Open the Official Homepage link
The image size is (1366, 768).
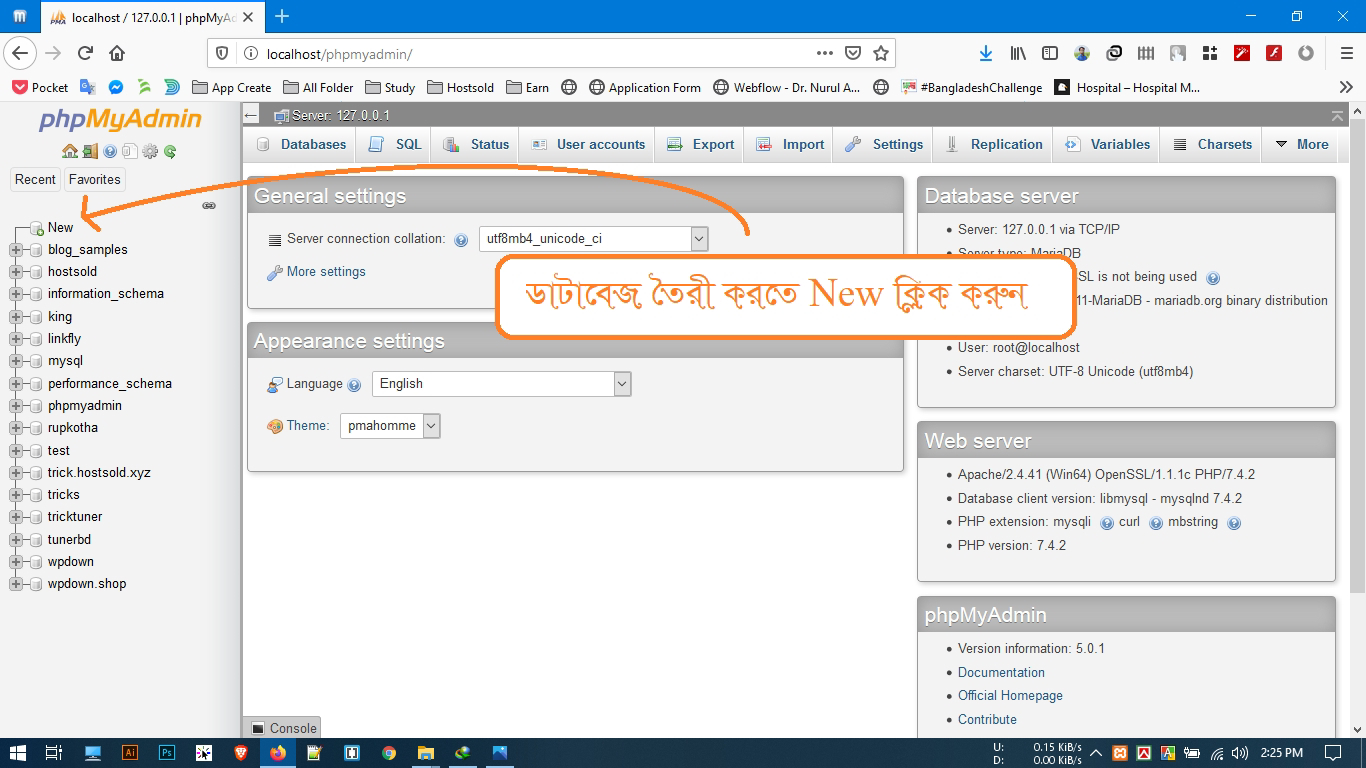[x=1010, y=696]
